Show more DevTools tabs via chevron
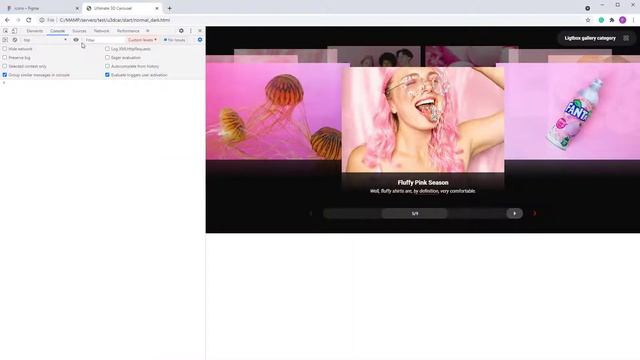The image size is (640, 360). 147,31
